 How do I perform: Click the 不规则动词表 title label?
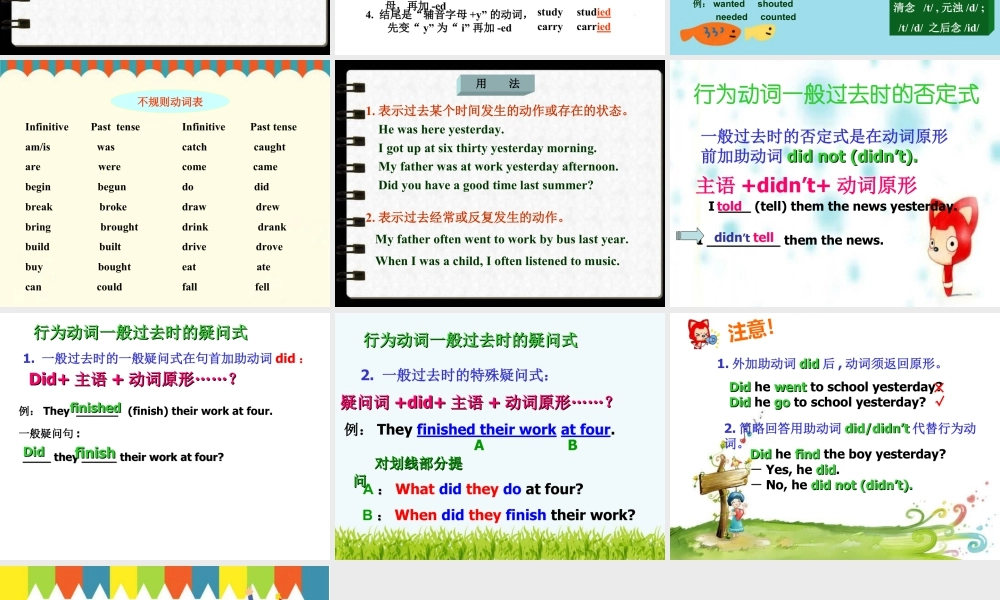[170, 100]
